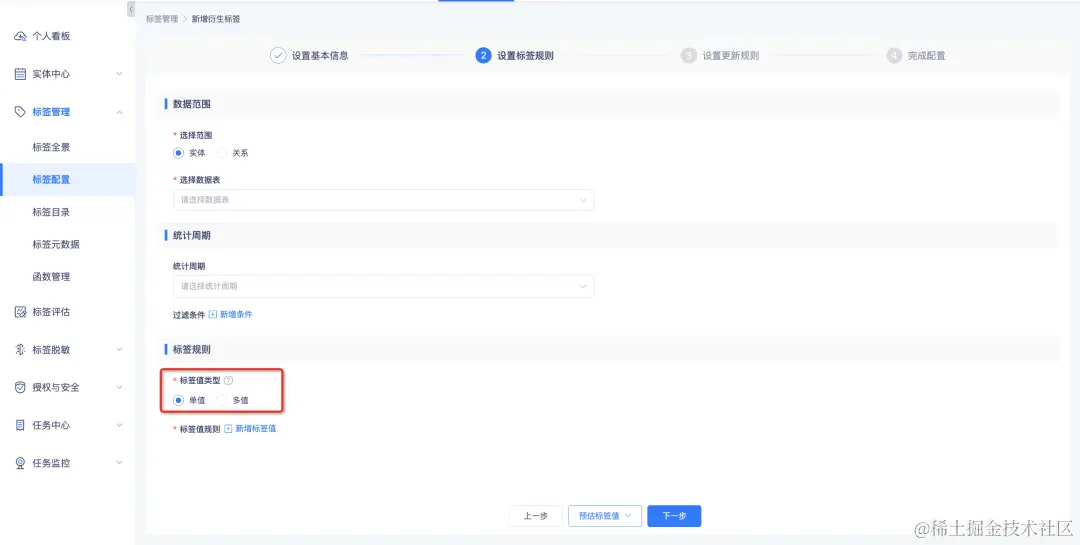Click the 新增衍生标签 breadcrumb text
Screen dimensions: 1080x545
point(216,19)
